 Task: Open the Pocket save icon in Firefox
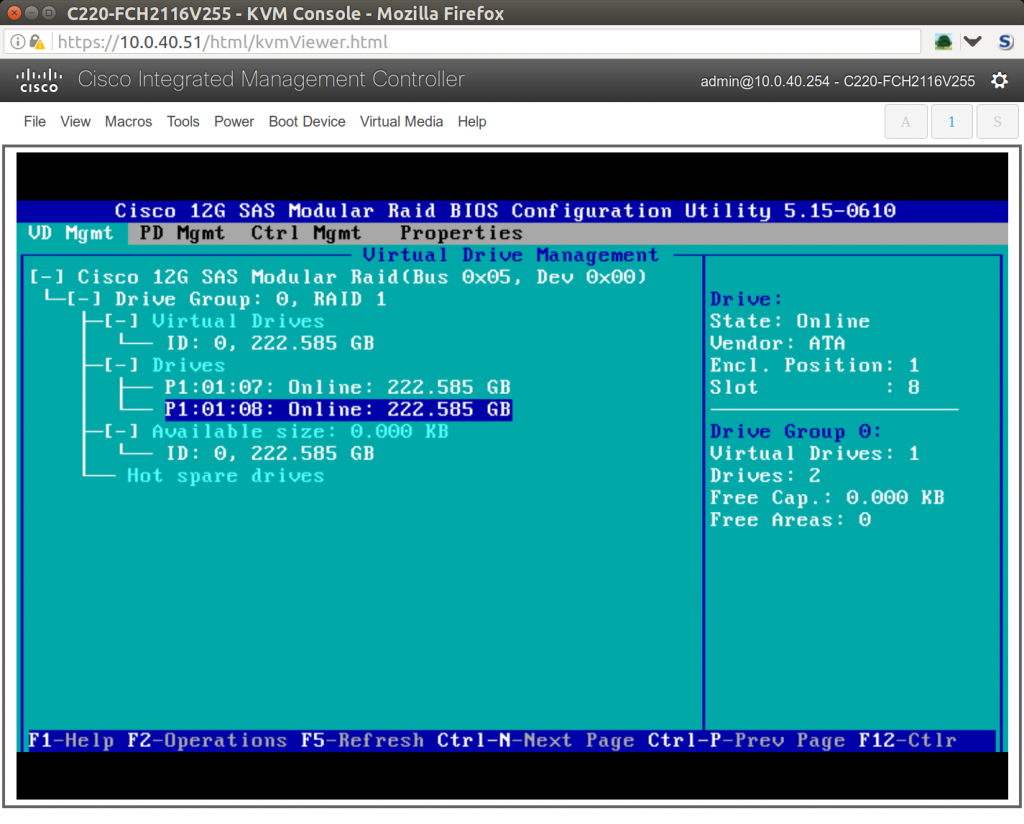[972, 42]
